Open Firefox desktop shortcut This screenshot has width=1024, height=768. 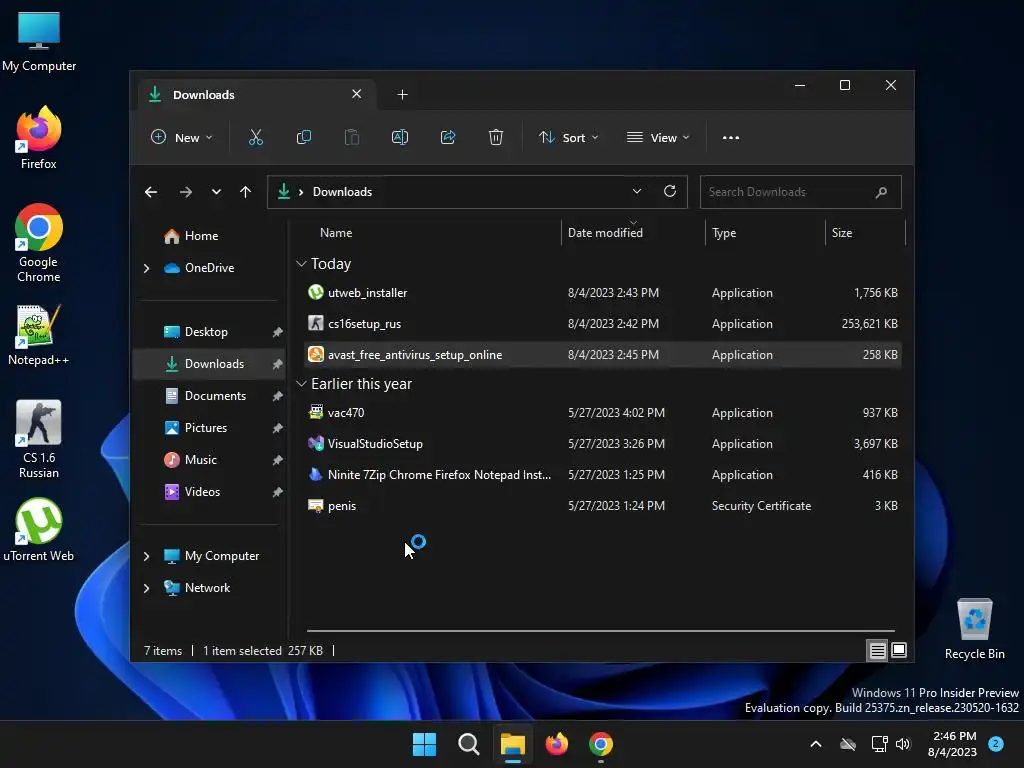39,138
